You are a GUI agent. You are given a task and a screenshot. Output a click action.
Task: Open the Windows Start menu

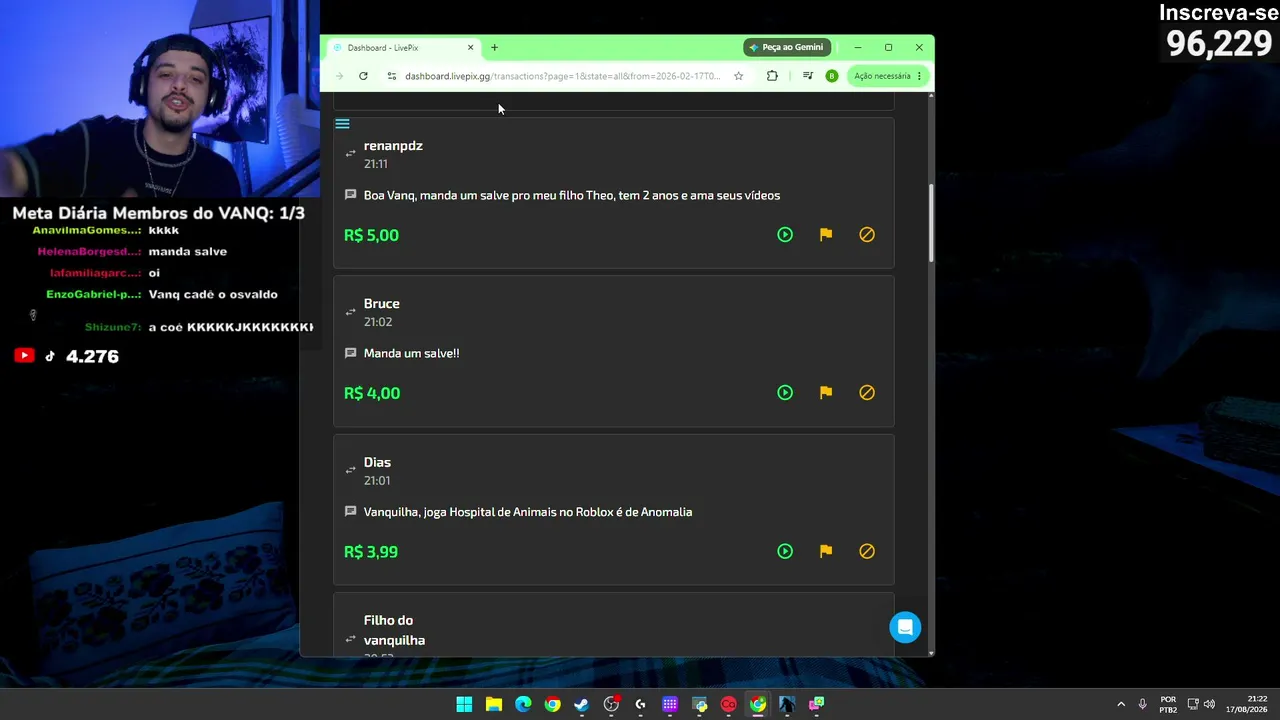(x=464, y=704)
